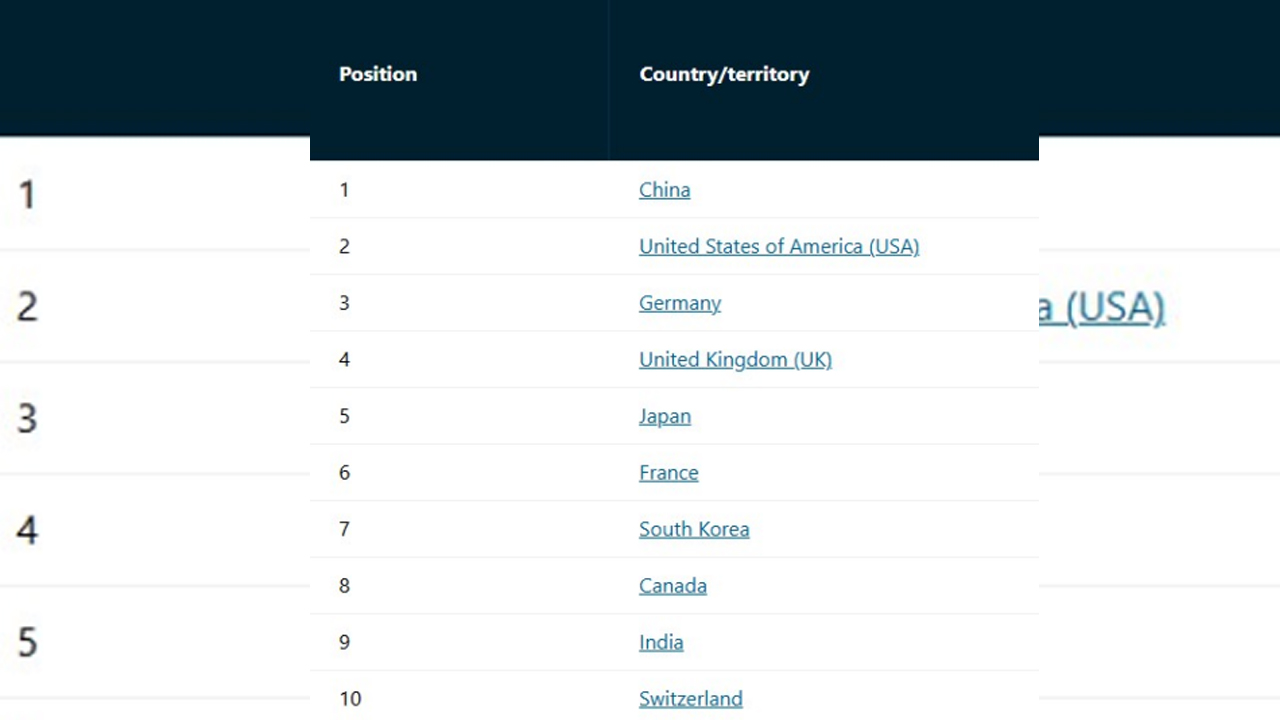Click the Country/territory column header
1280x720 pixels.
pos(724,74)
